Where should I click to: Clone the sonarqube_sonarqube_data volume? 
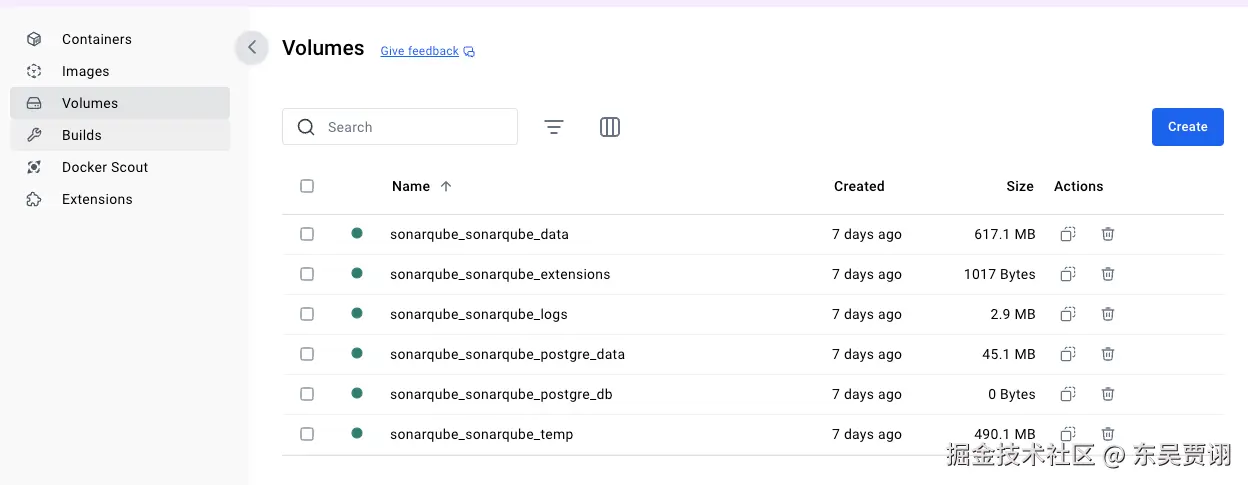click(1068, 234)
